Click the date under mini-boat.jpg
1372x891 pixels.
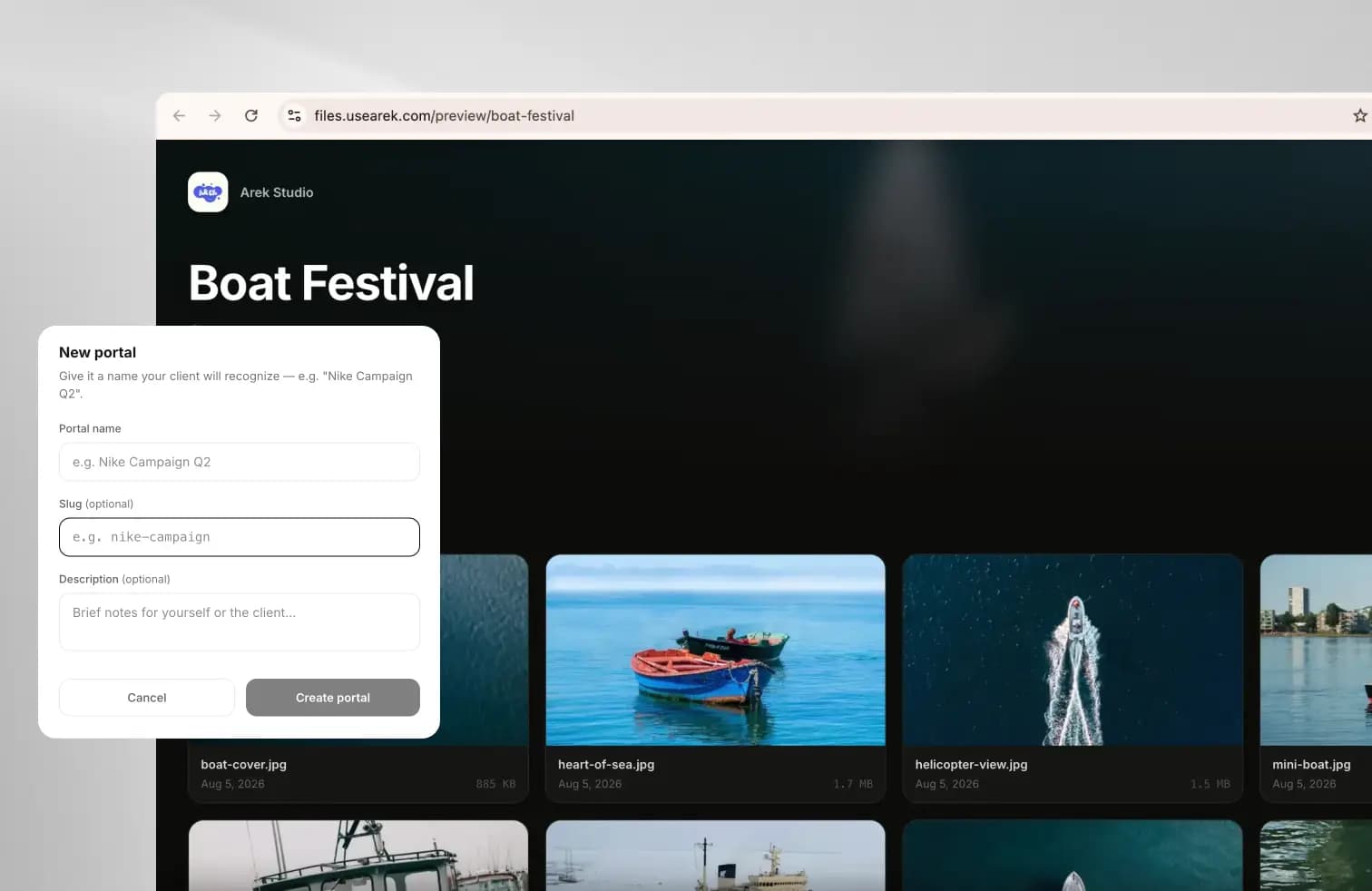coord(1304,784)
